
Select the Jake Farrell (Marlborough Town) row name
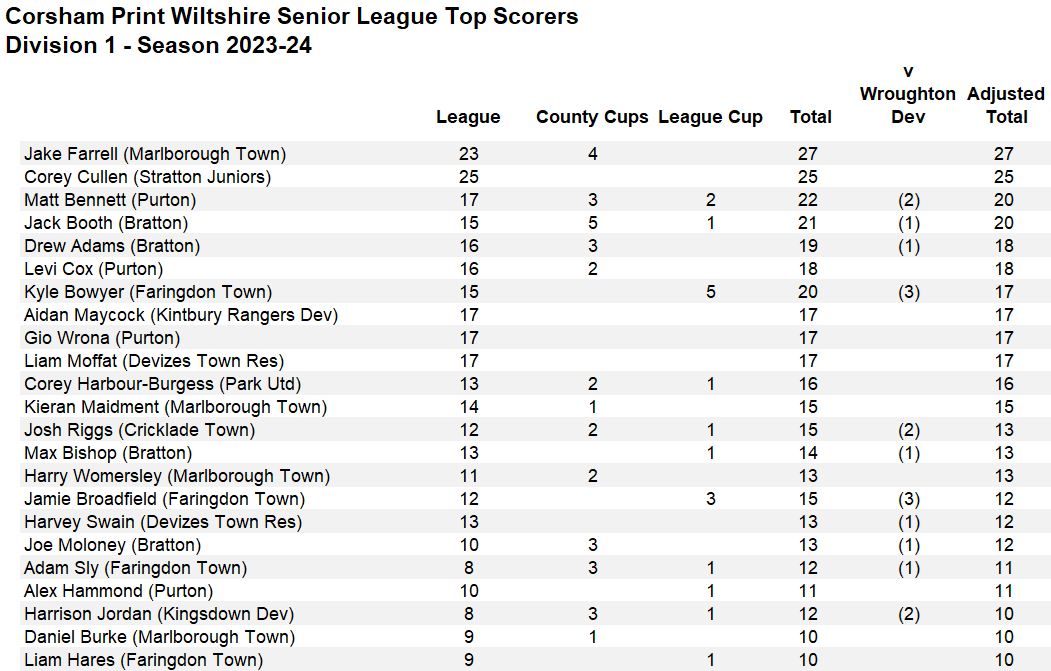(x=155, y=154)
